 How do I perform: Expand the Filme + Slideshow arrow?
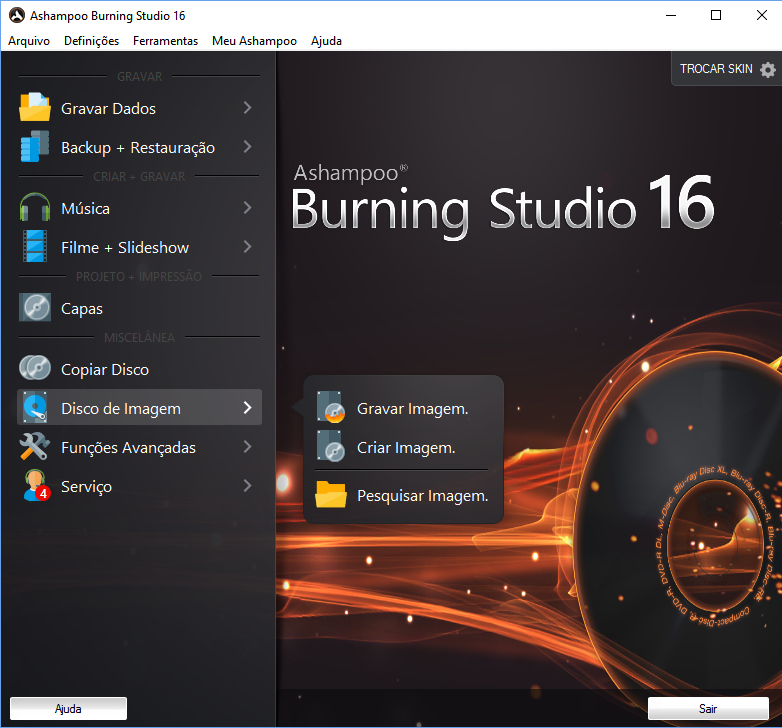[247, 246]
